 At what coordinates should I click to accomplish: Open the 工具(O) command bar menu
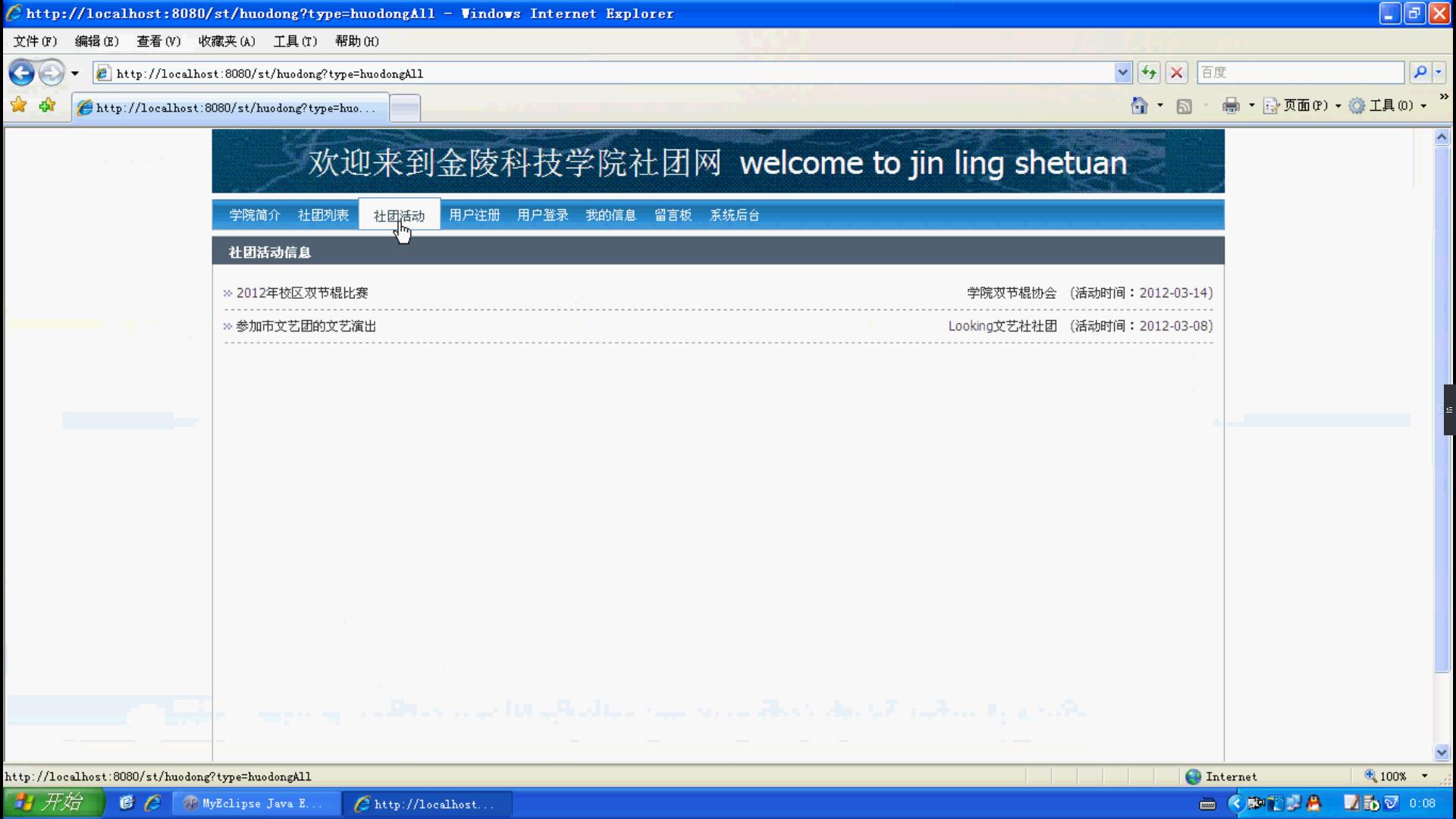[x=1388, y=105]
